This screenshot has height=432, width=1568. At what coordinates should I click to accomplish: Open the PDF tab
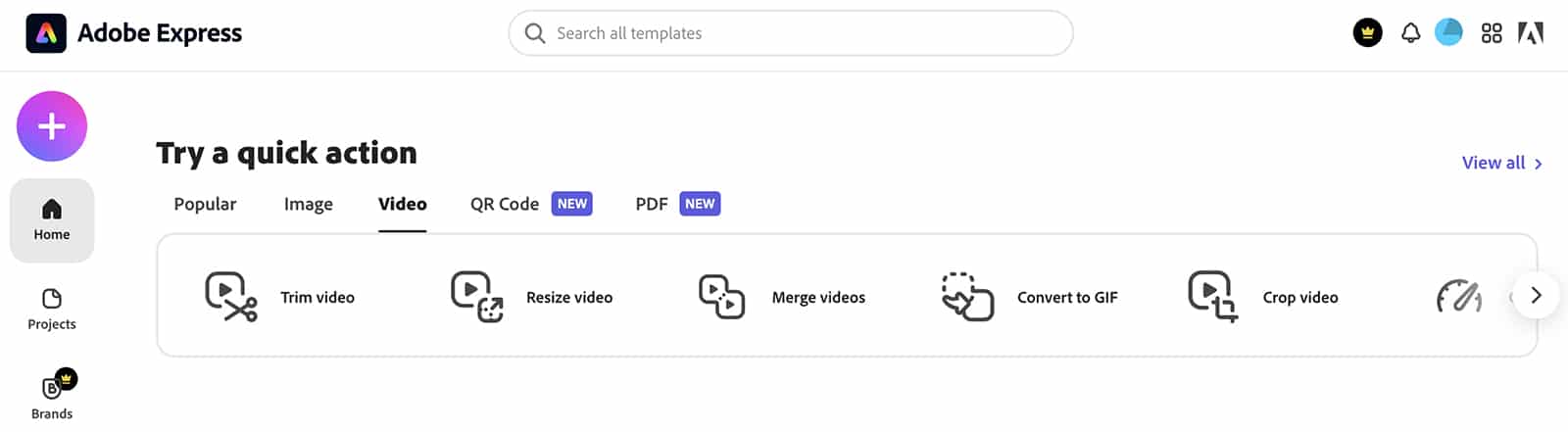[652, 204]
